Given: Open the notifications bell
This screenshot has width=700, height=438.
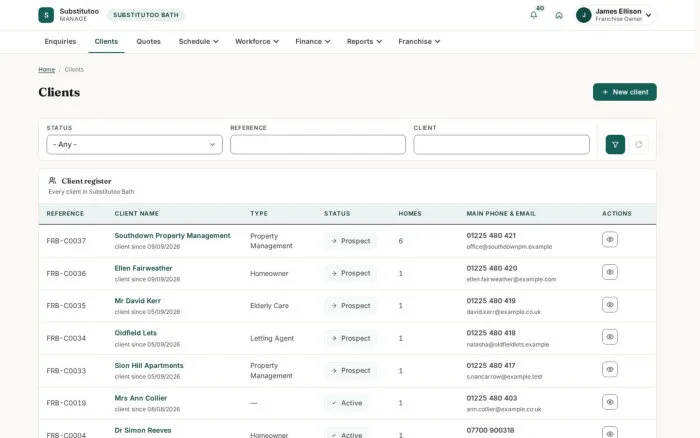Looking at the screenshot, I should point(533,15).
